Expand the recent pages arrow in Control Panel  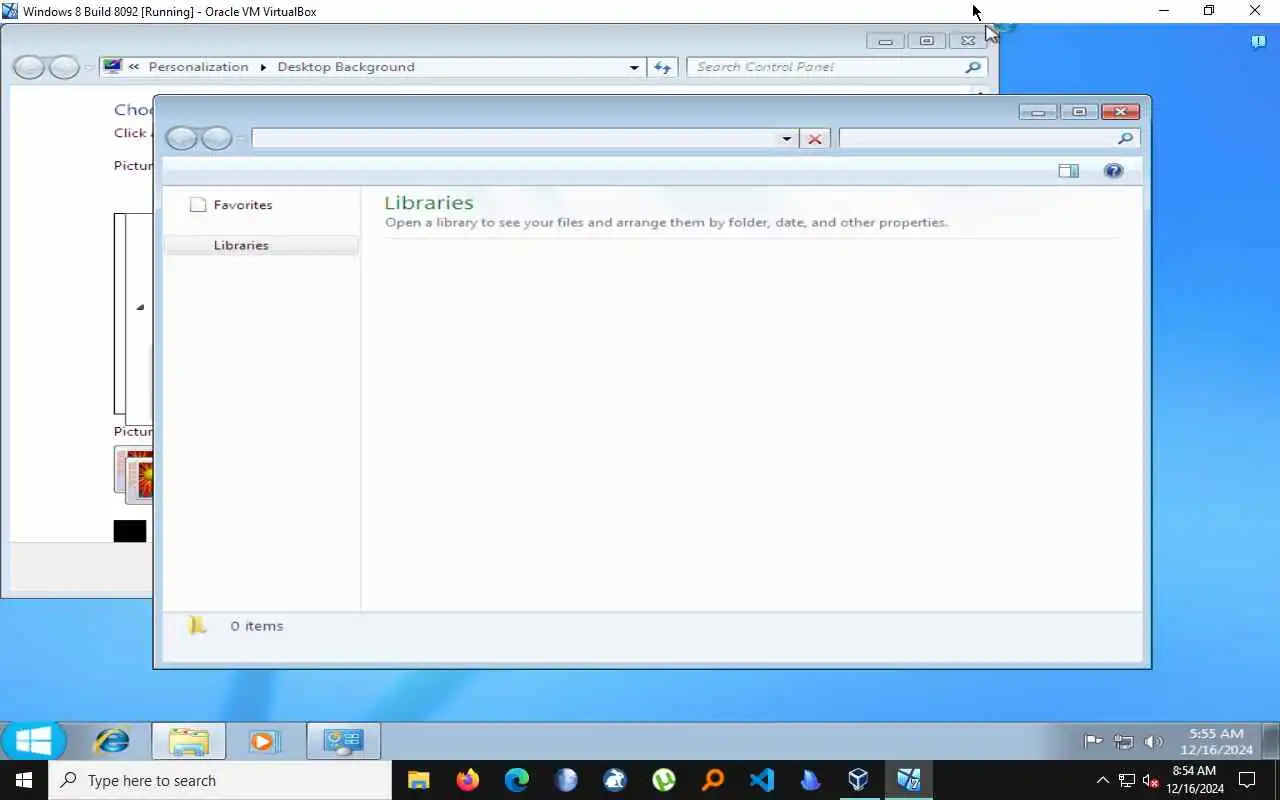tap(89, 68)
